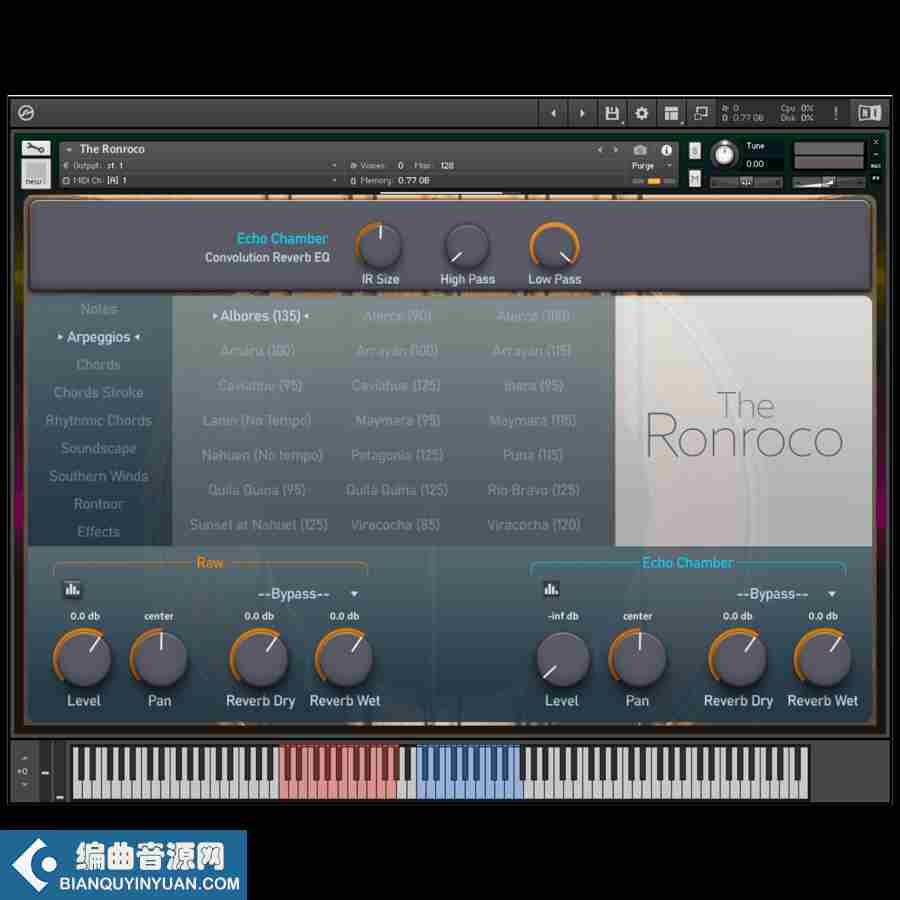Click Raw section mixer bars icon

72,589
